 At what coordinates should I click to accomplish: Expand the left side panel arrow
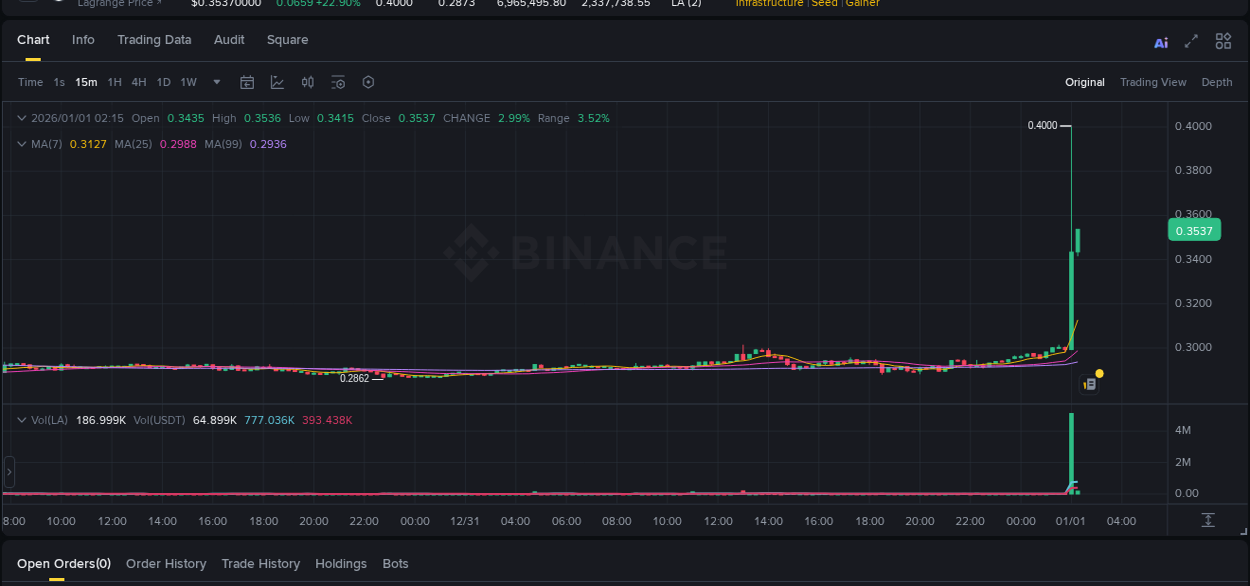coord(8,471)
